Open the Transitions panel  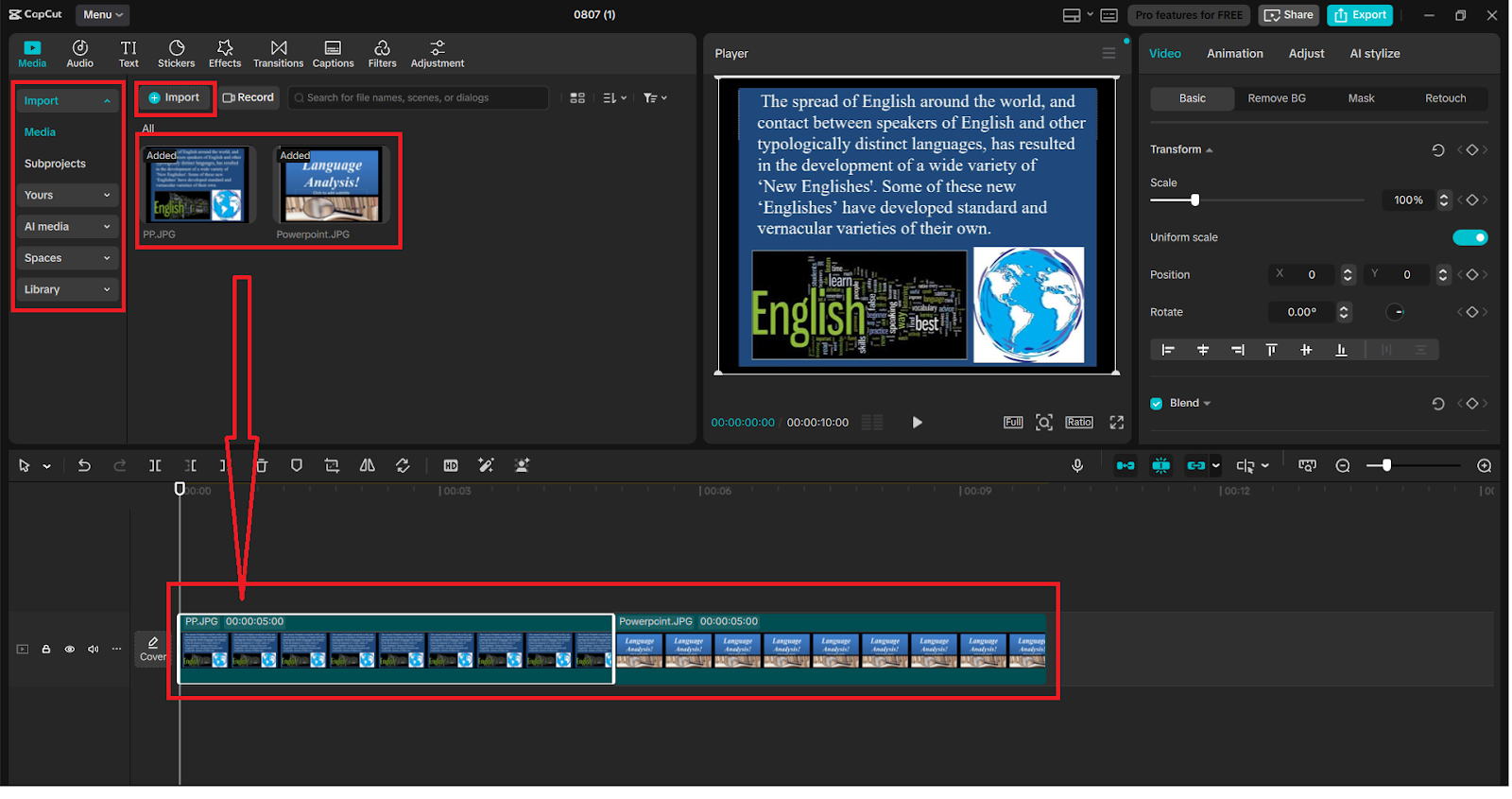[x=279, y=54]
